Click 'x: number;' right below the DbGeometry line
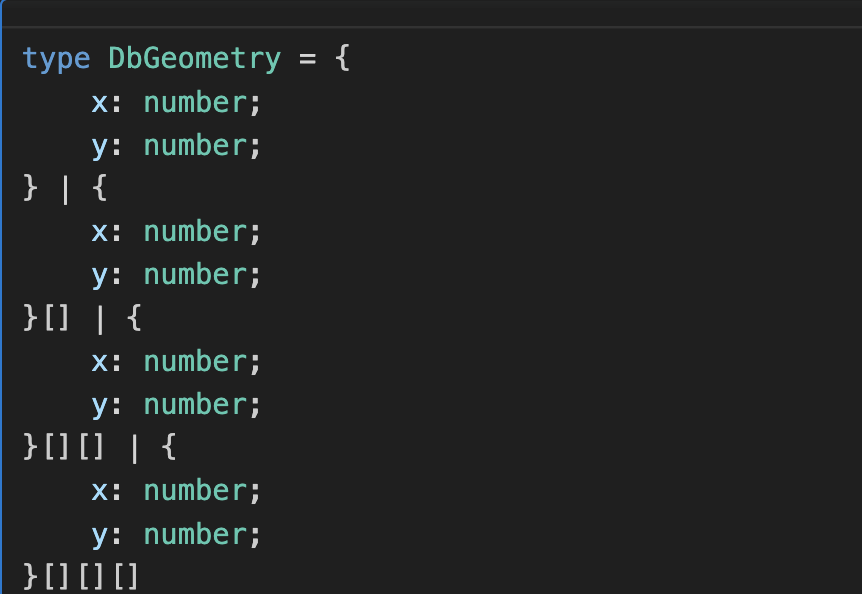Image resolution: width=862 pixels, height=594 pixels. (x=176, y=103)
